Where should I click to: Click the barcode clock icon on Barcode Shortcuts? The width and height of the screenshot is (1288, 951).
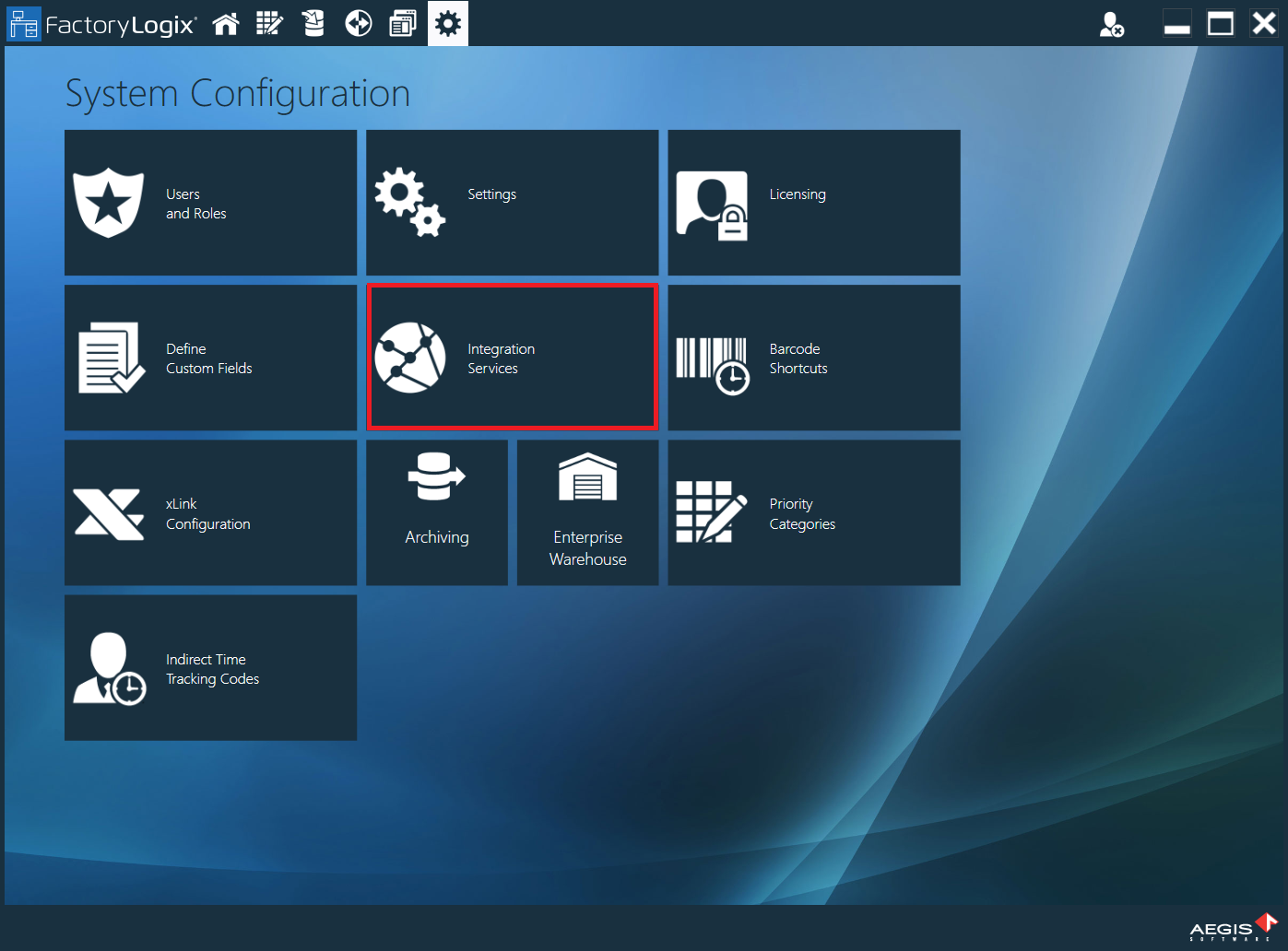coord(715,358)
